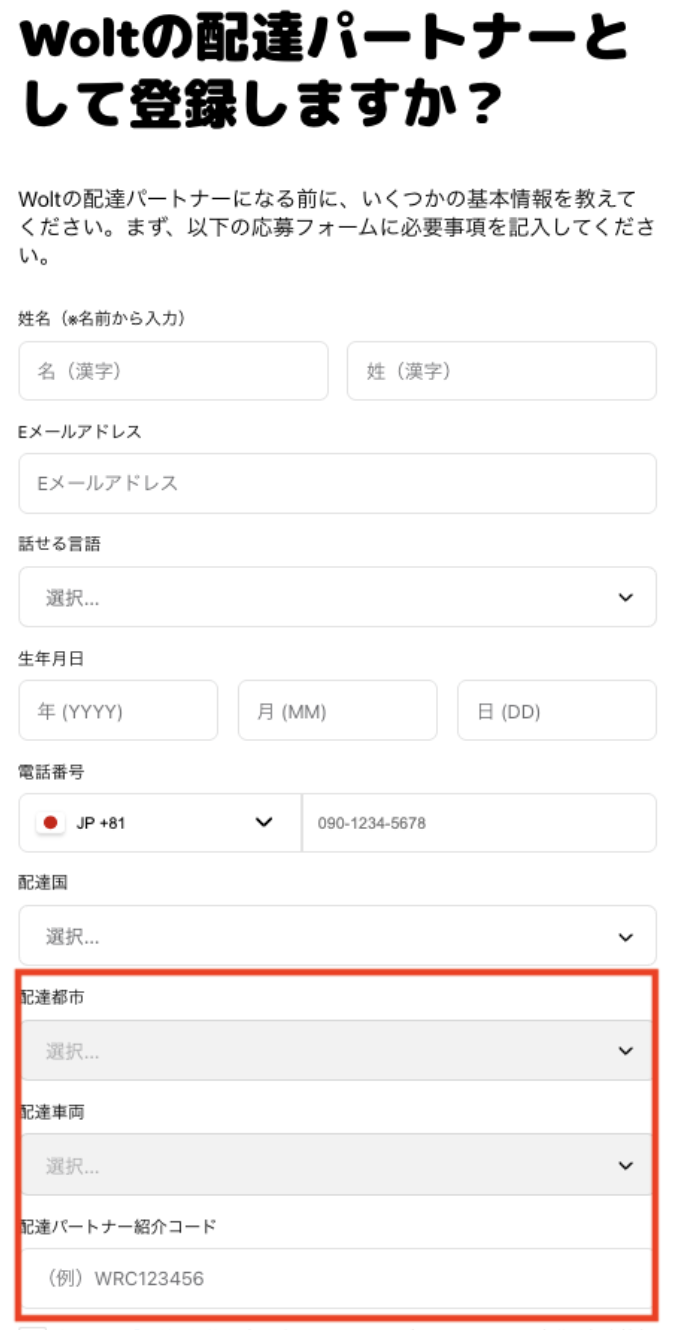Focus the 配達パートナー紹介コード referral code field

(337, 1278)
